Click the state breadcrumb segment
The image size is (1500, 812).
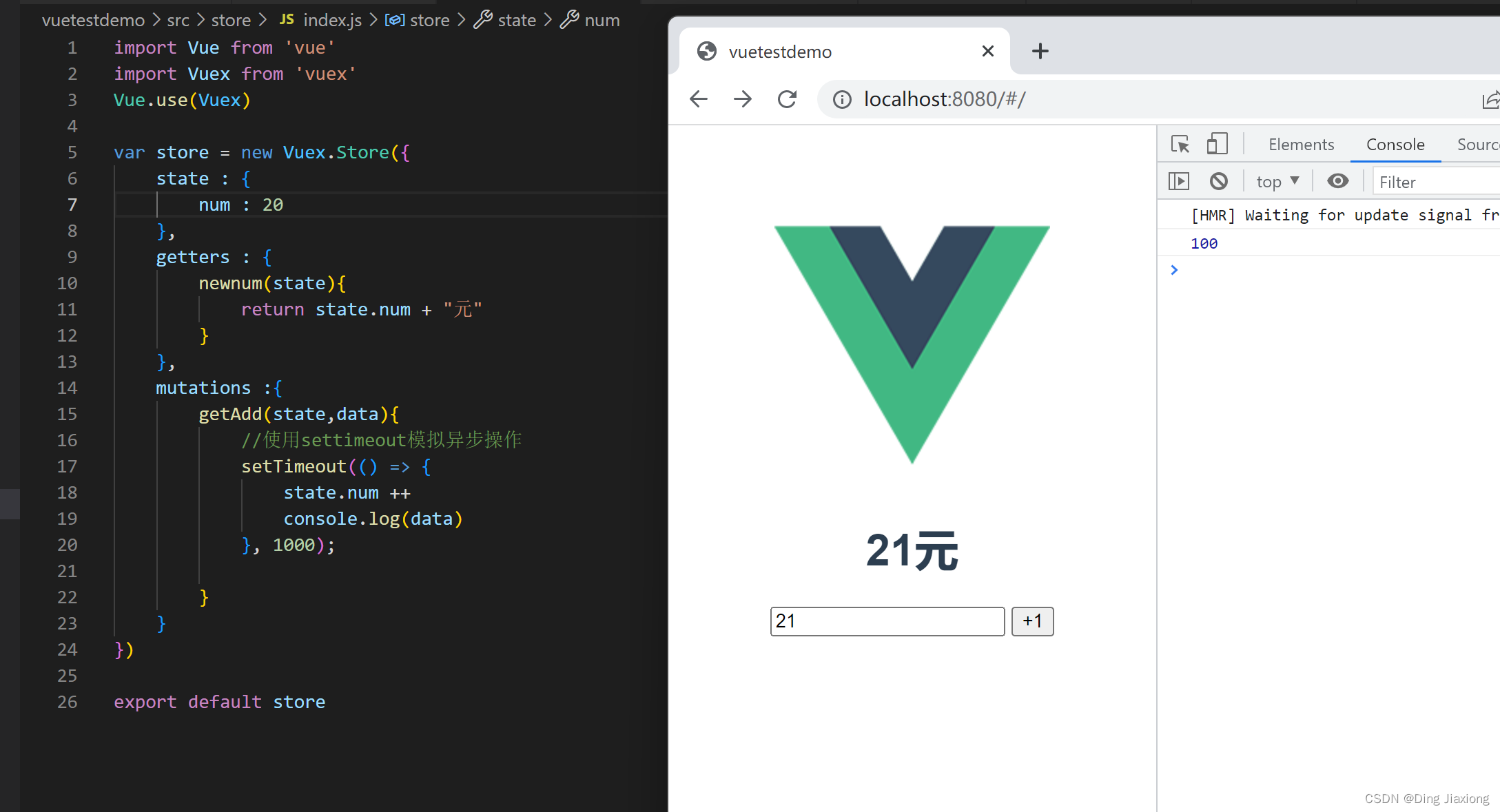coord(516,20)
